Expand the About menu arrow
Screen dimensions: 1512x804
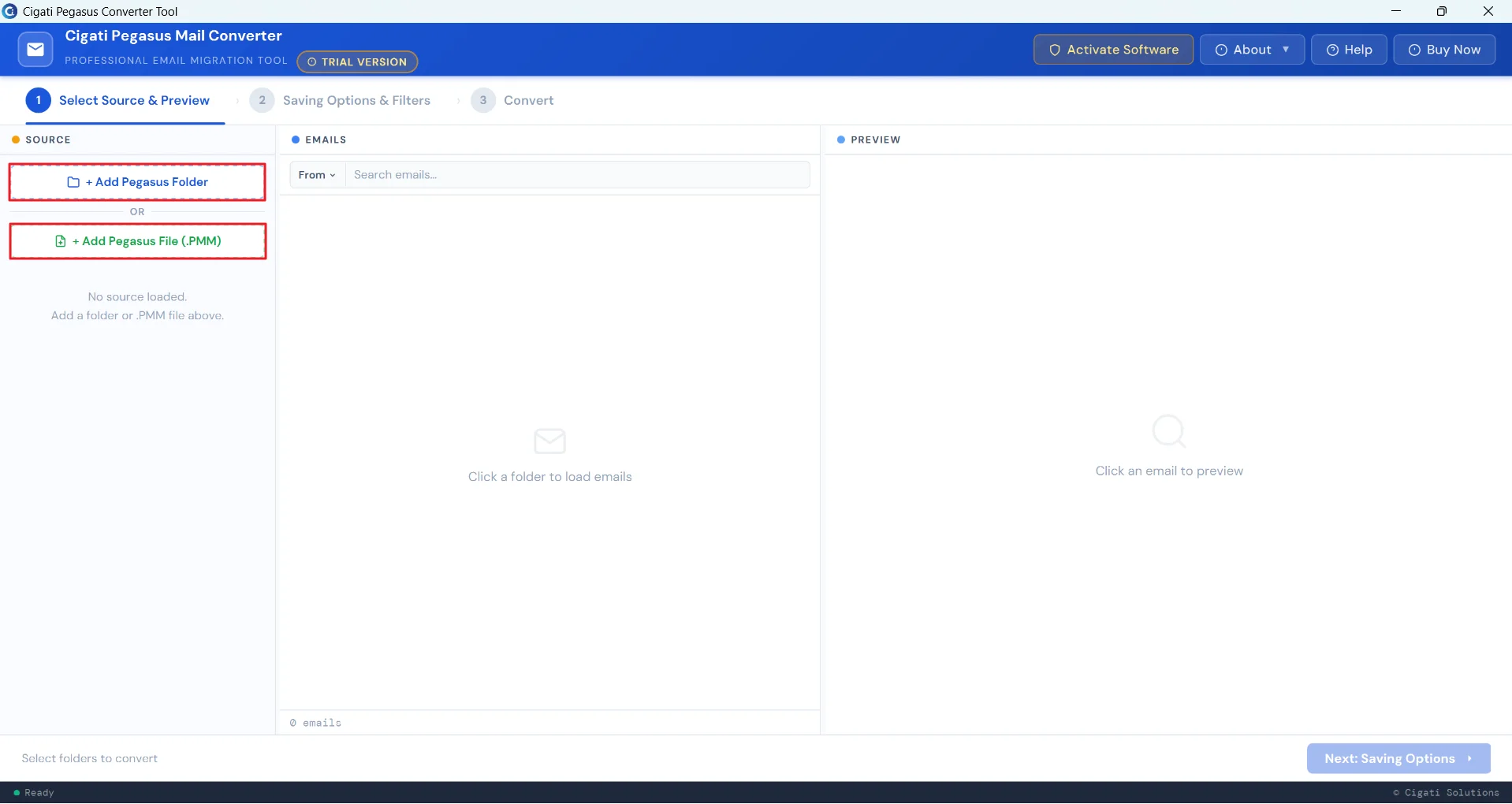pos(1286,50)
